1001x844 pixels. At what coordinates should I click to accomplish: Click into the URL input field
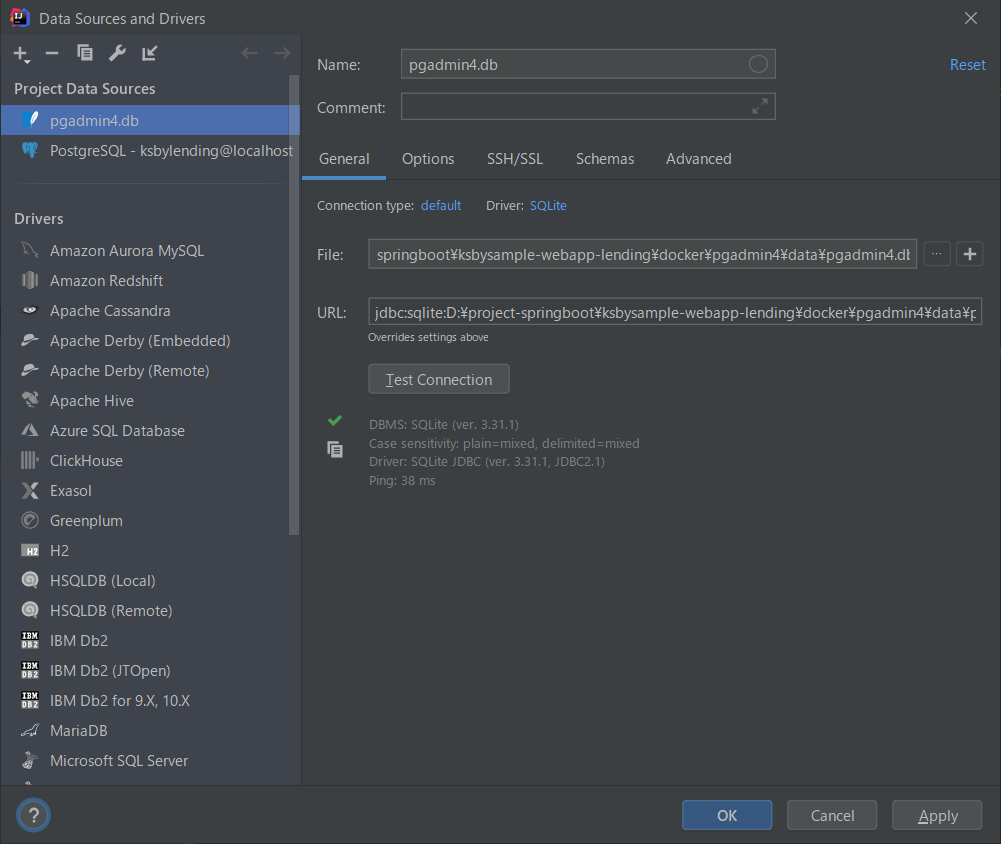[675, 312]
